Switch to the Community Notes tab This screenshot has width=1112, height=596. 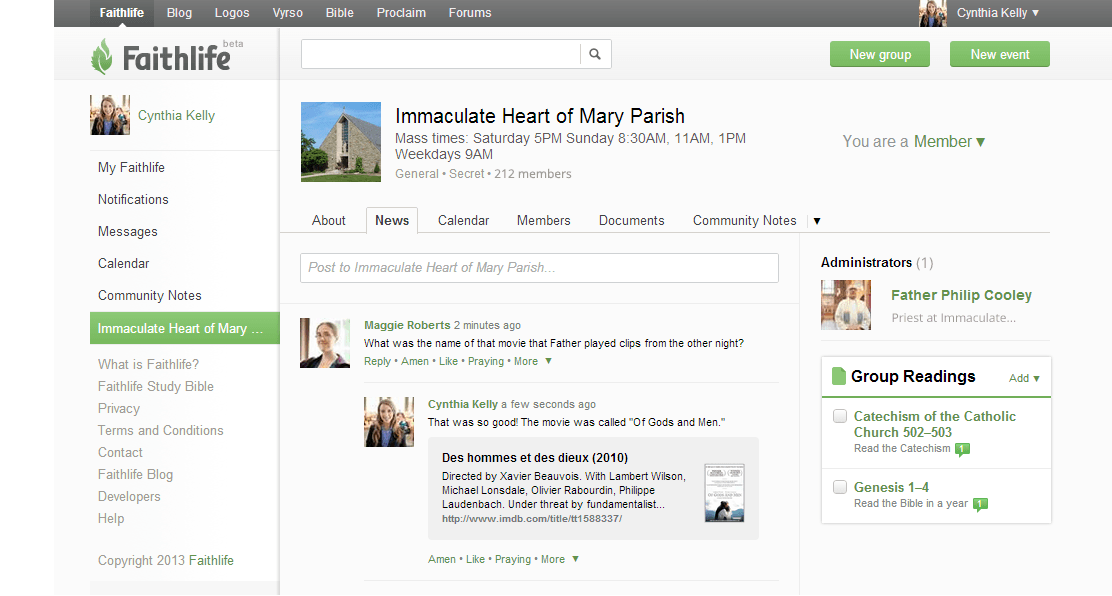pyautogui.click(x=745, y=221)
